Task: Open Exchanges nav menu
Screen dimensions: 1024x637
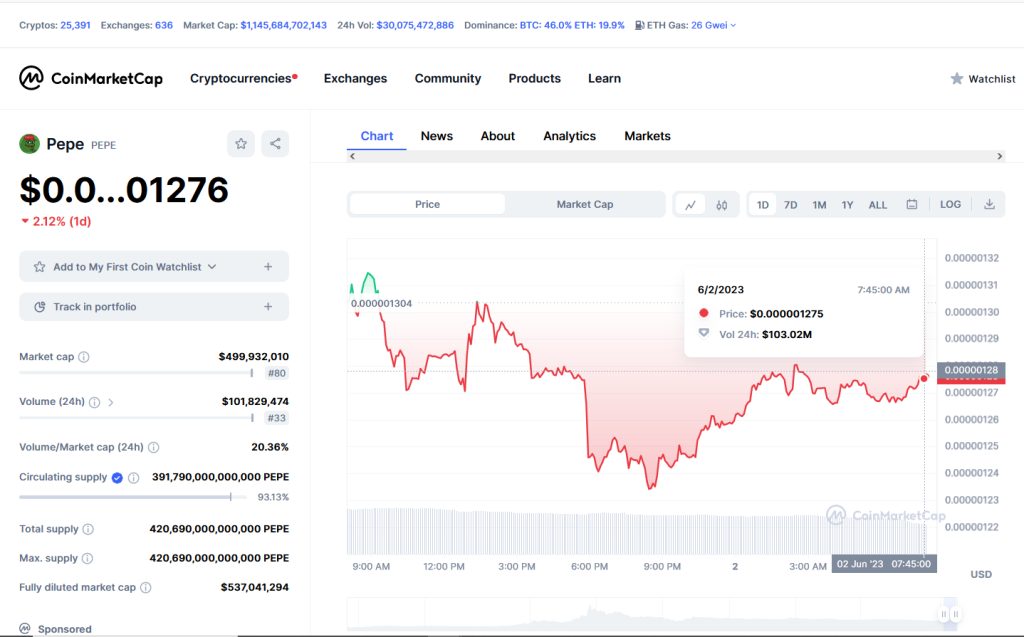Action: point(355,78)
